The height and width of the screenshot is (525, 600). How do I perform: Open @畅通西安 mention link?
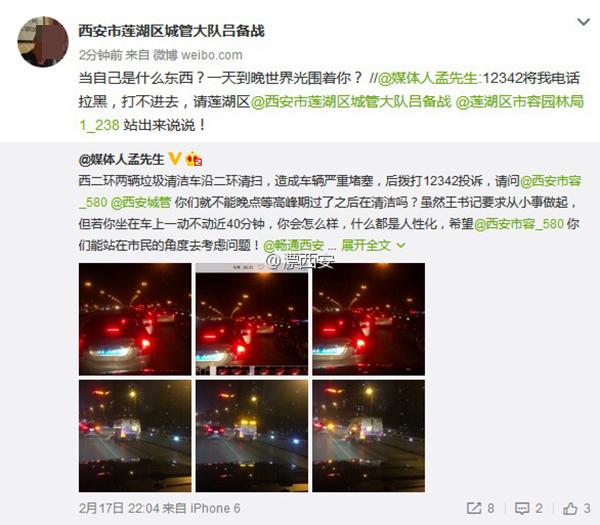tap(293, 245)
